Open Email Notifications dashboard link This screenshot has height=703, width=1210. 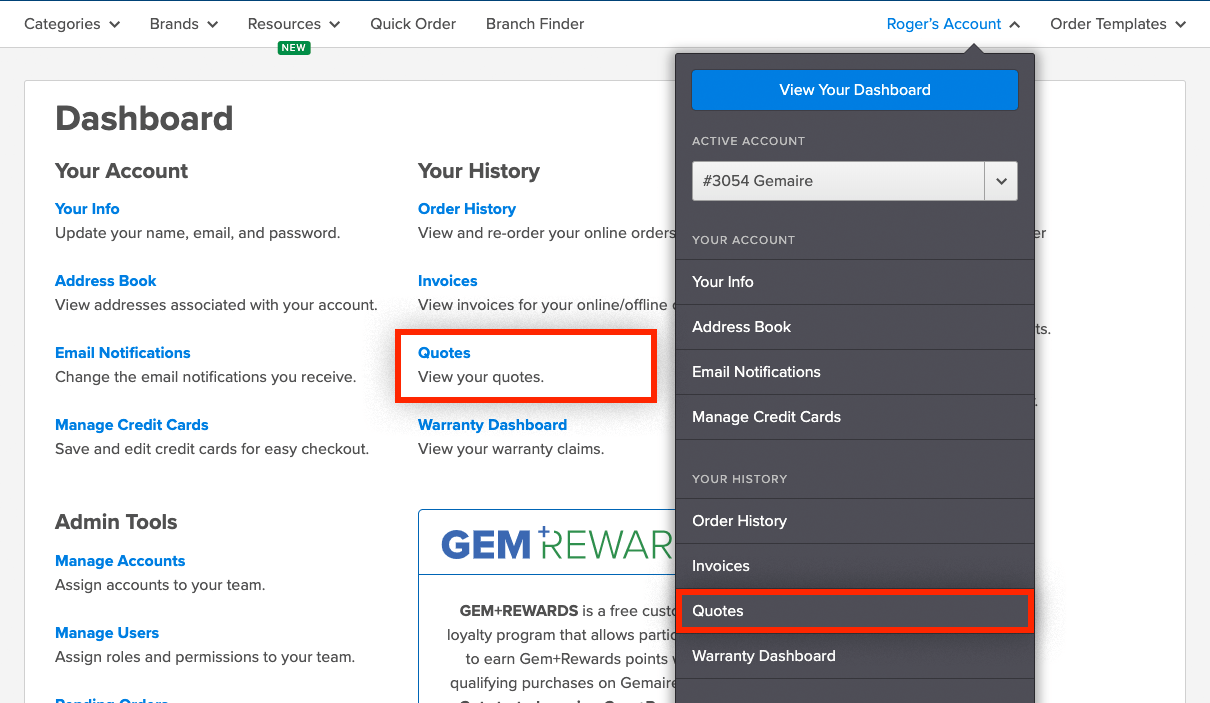123,353
